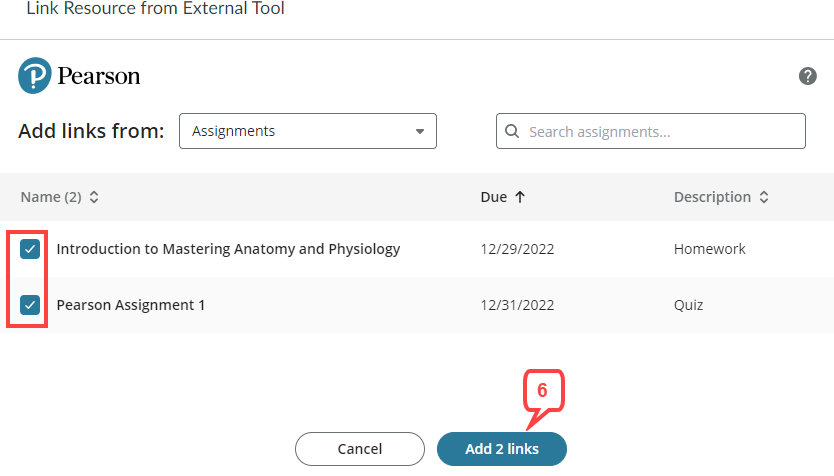Sort by Name column arrows
This screenshot has height=476, width=834.
tap(94, 197)
